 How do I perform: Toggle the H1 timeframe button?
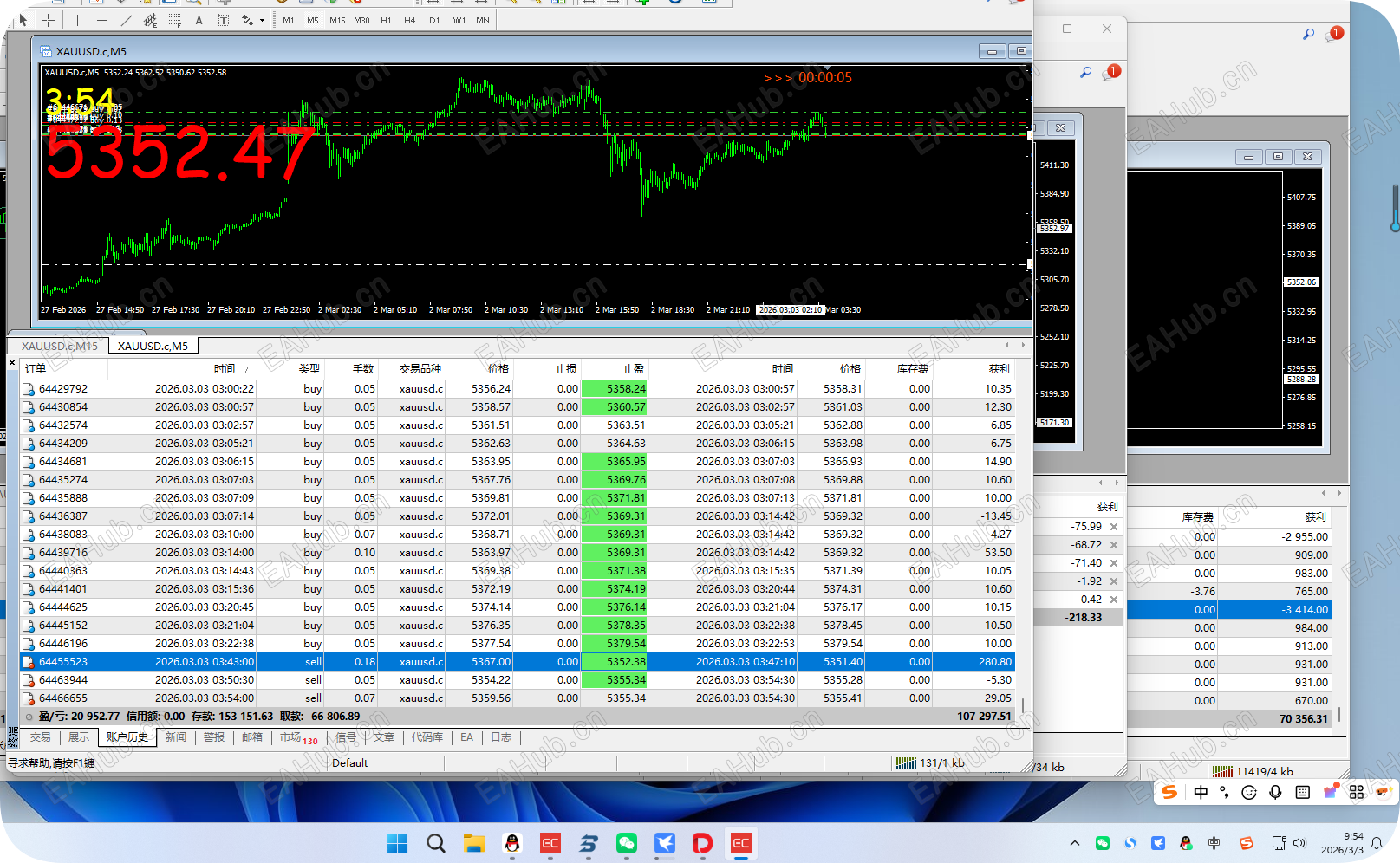point(386,20)
